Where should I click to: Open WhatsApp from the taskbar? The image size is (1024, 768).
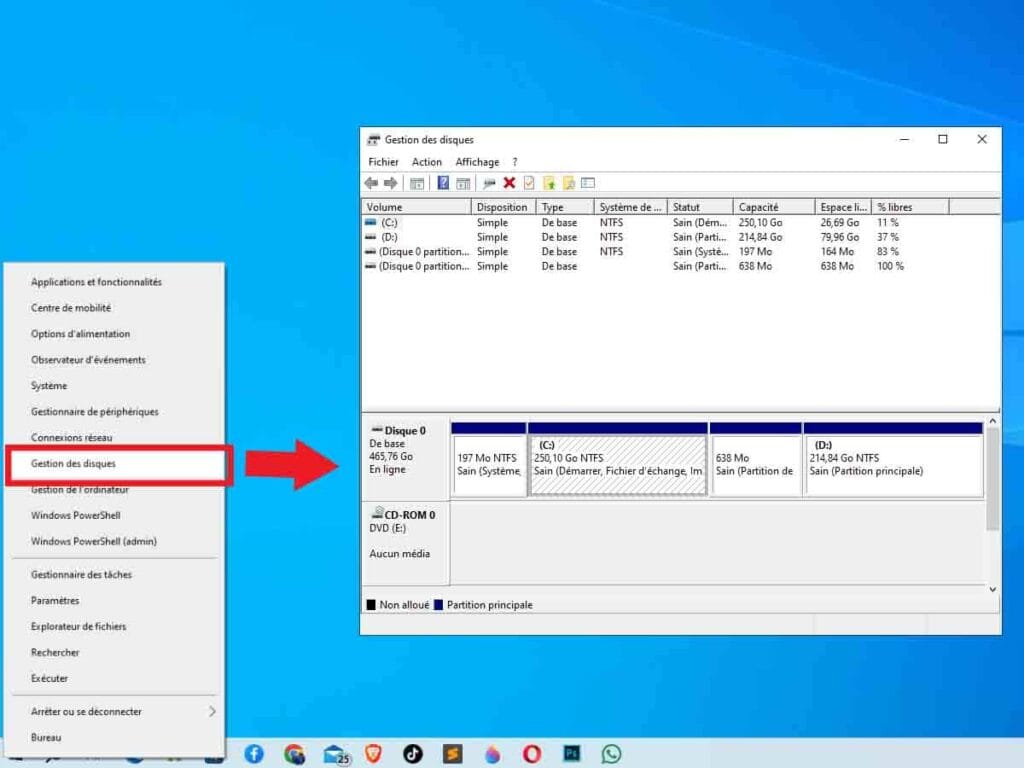[611, 755]
